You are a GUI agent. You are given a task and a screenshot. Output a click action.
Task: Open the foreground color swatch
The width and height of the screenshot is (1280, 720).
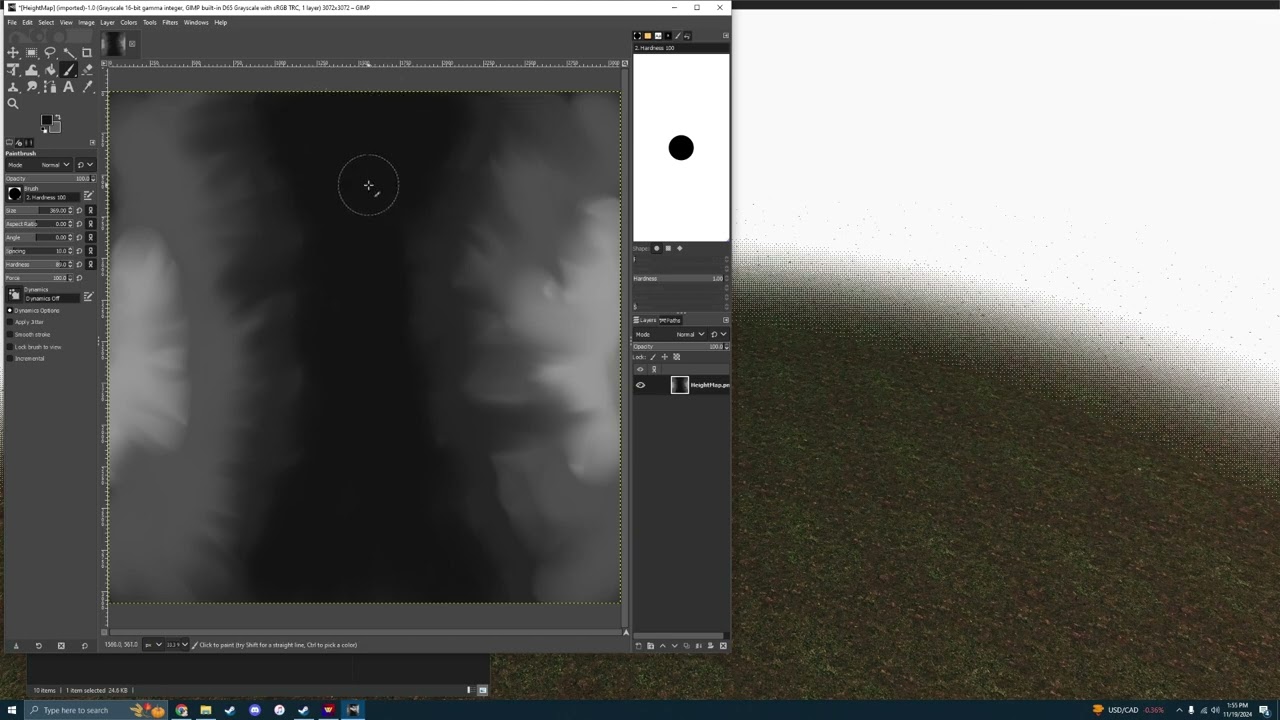point(46,120)
